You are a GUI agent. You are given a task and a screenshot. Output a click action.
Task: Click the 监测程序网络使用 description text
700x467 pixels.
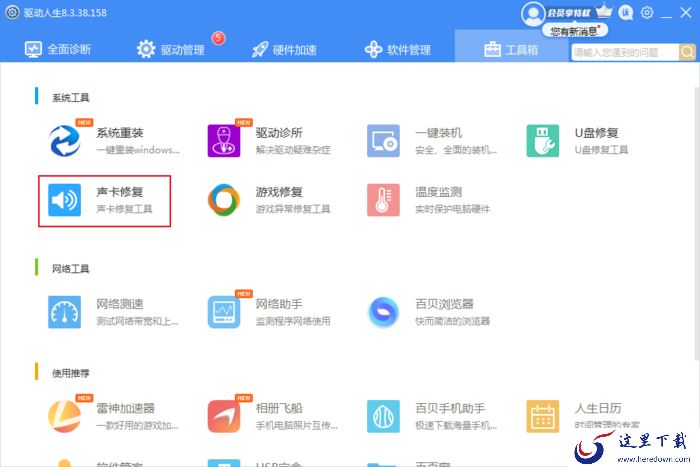click(293, 321)
